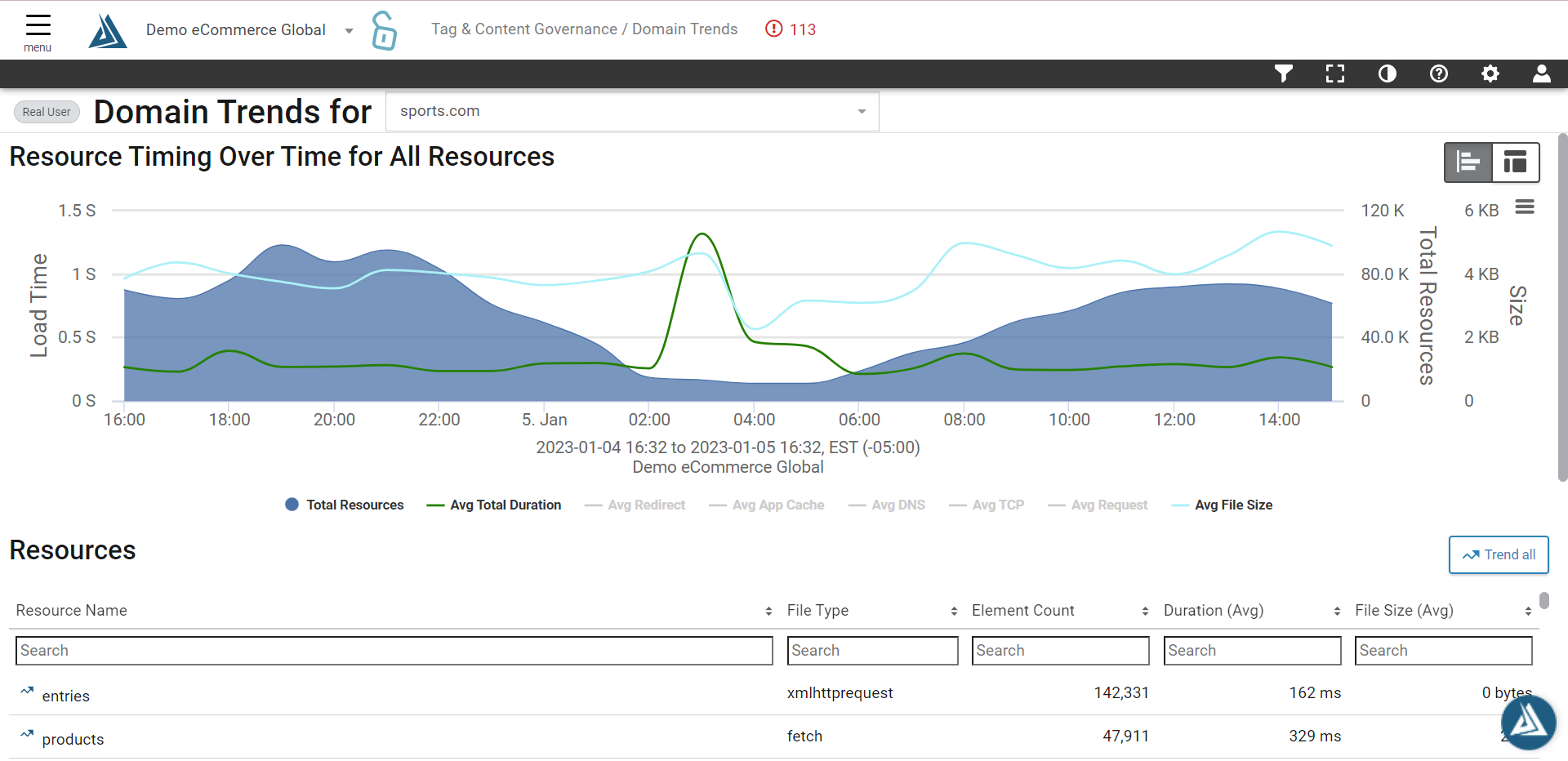Expand the Demo eCommerce Global selector

point(349,29)
